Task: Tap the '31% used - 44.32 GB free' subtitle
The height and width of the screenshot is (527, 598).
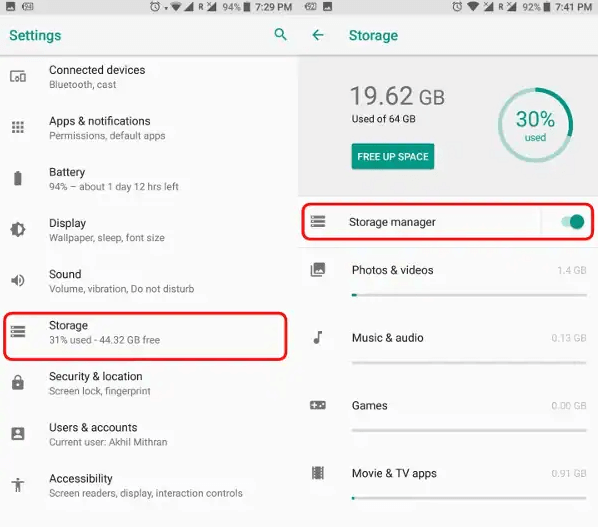Action: tap(104, 340)
